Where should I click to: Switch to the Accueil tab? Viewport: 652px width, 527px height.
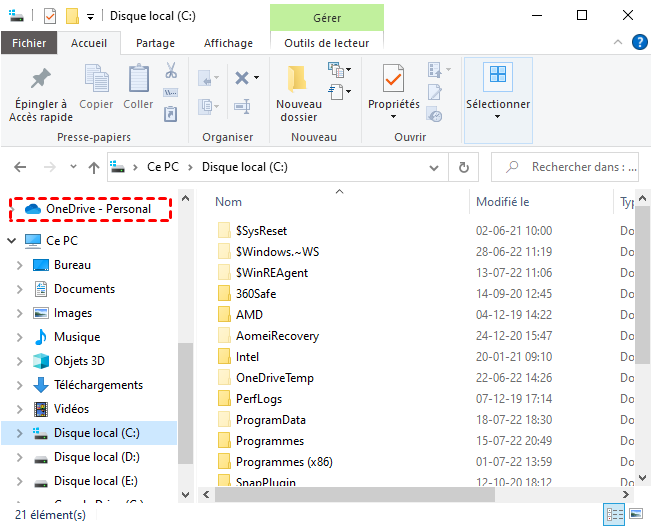[x=89, y=43]
